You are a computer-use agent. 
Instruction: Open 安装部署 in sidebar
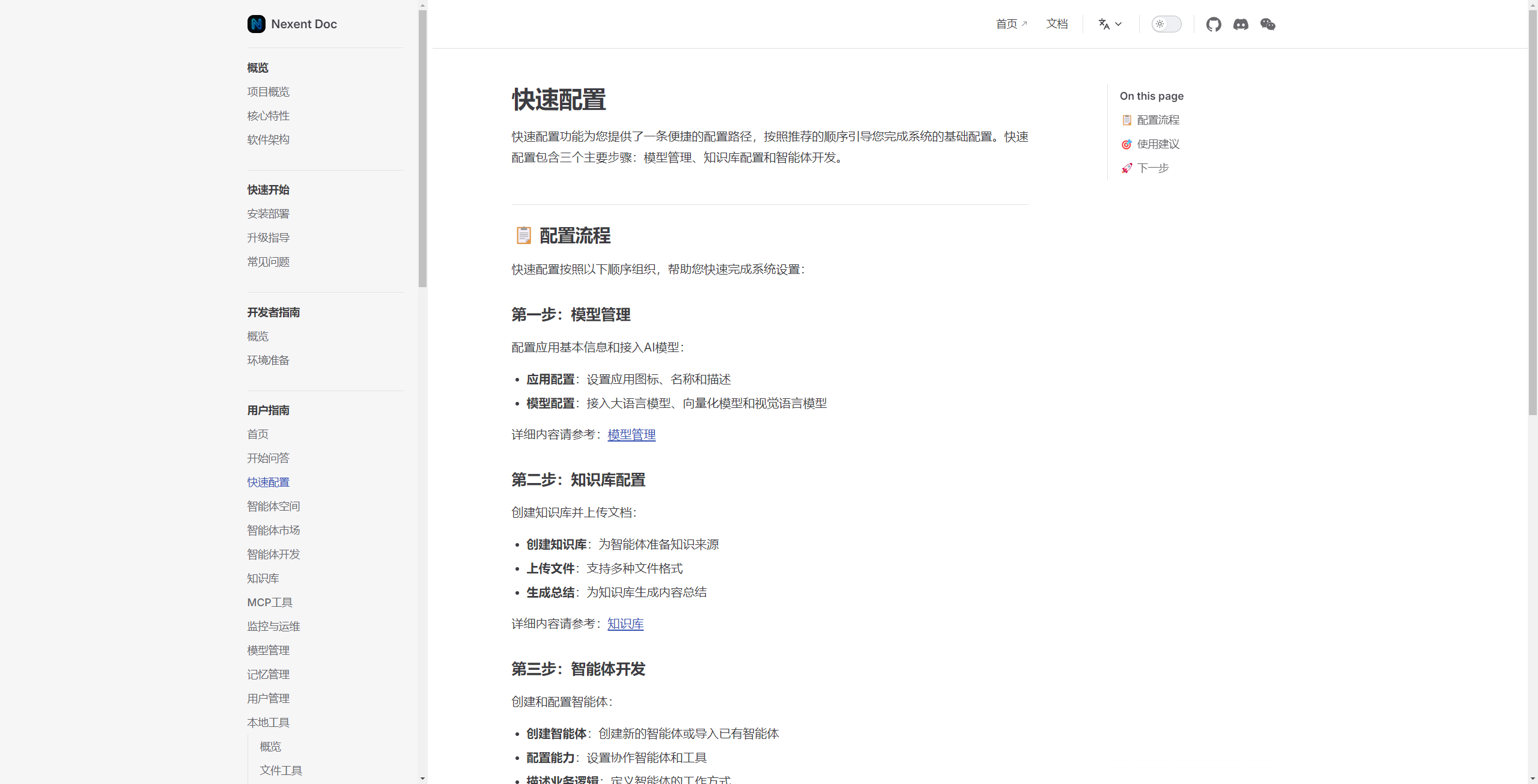(268, 214)
